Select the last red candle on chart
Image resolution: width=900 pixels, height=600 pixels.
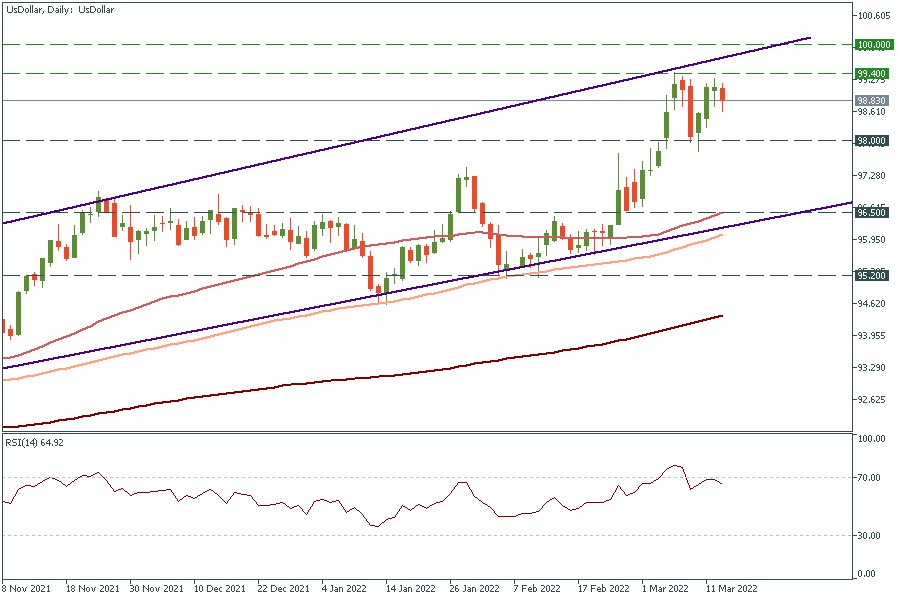pyautogui.click(x=722, y=96)
